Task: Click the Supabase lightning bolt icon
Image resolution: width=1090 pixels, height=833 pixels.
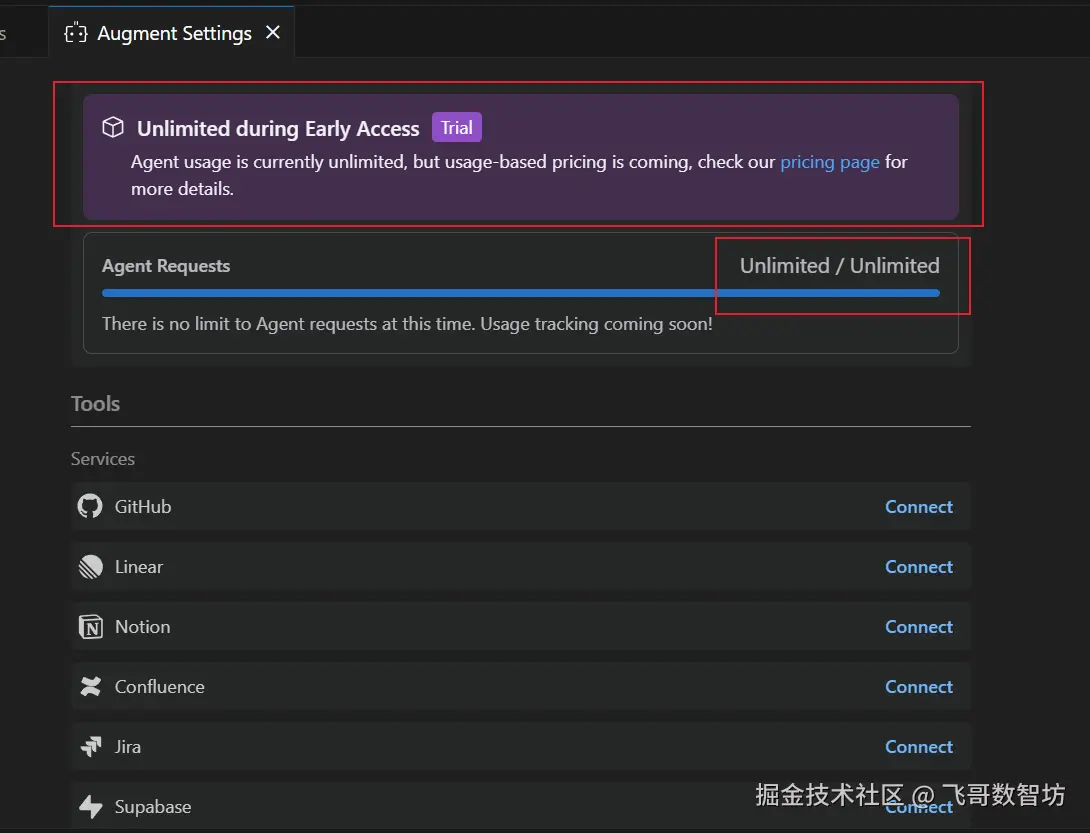Action: pyautogui.click(x=90, y=807)
